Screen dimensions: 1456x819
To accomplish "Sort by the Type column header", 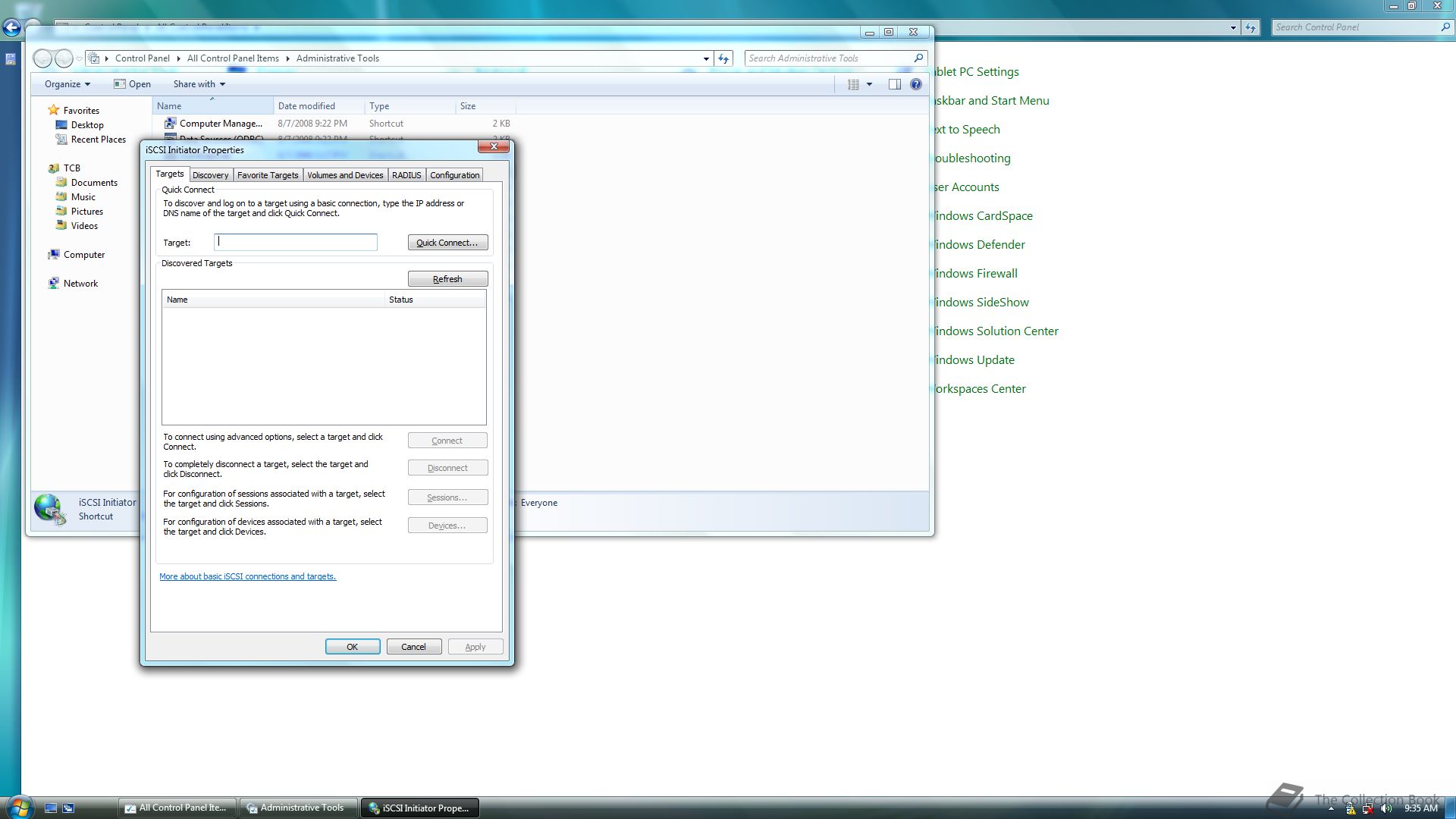I will coord(409,106).
